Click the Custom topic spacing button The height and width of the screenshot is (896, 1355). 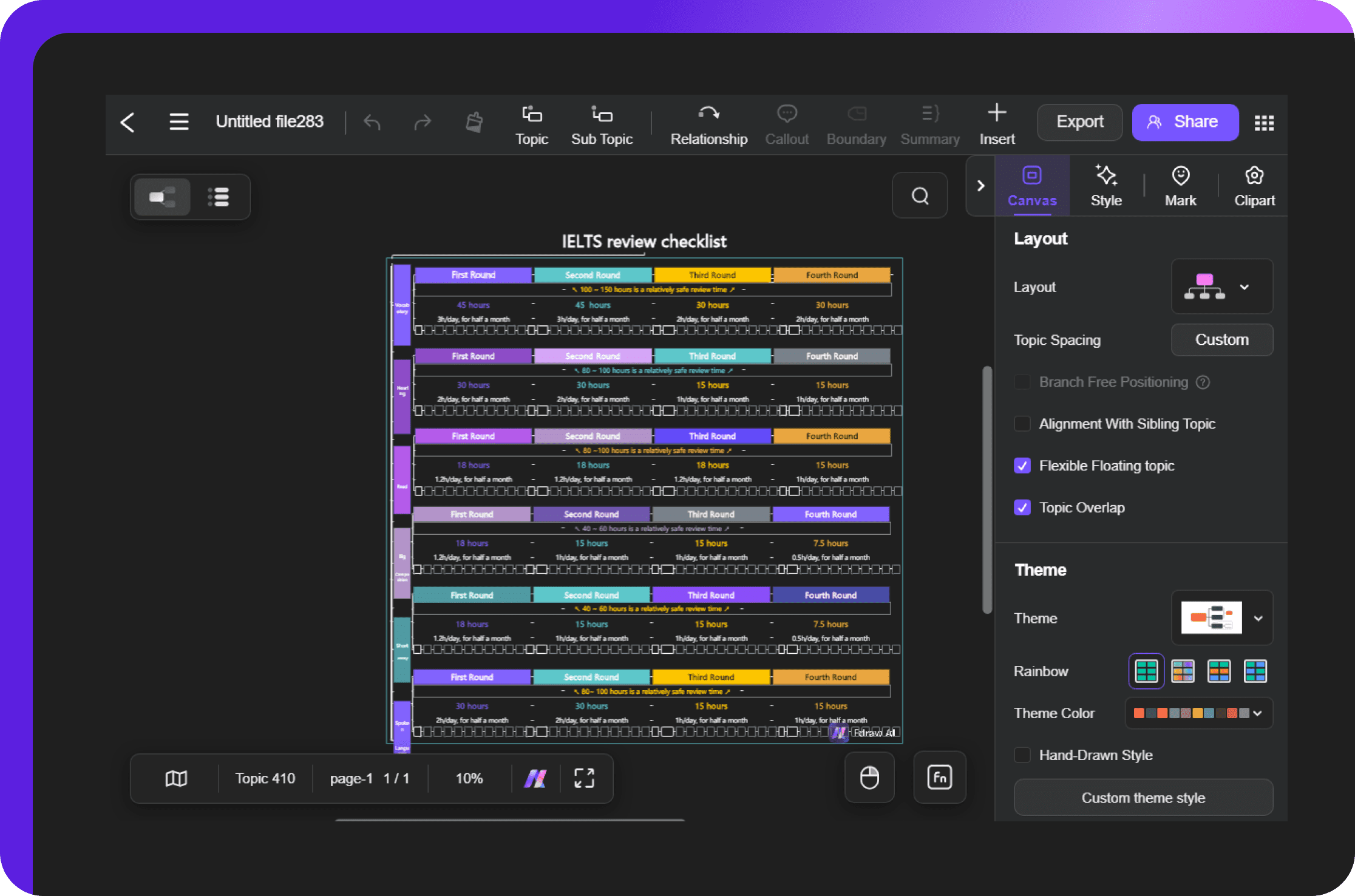point(1221,339)
